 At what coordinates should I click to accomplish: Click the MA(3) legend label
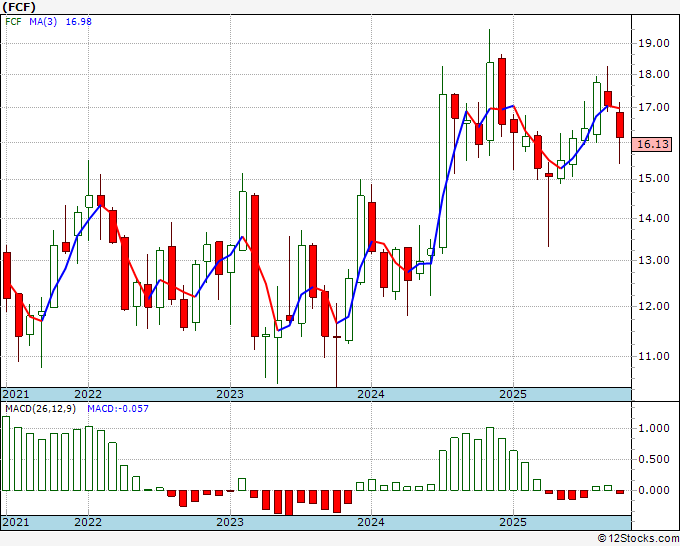43,22
